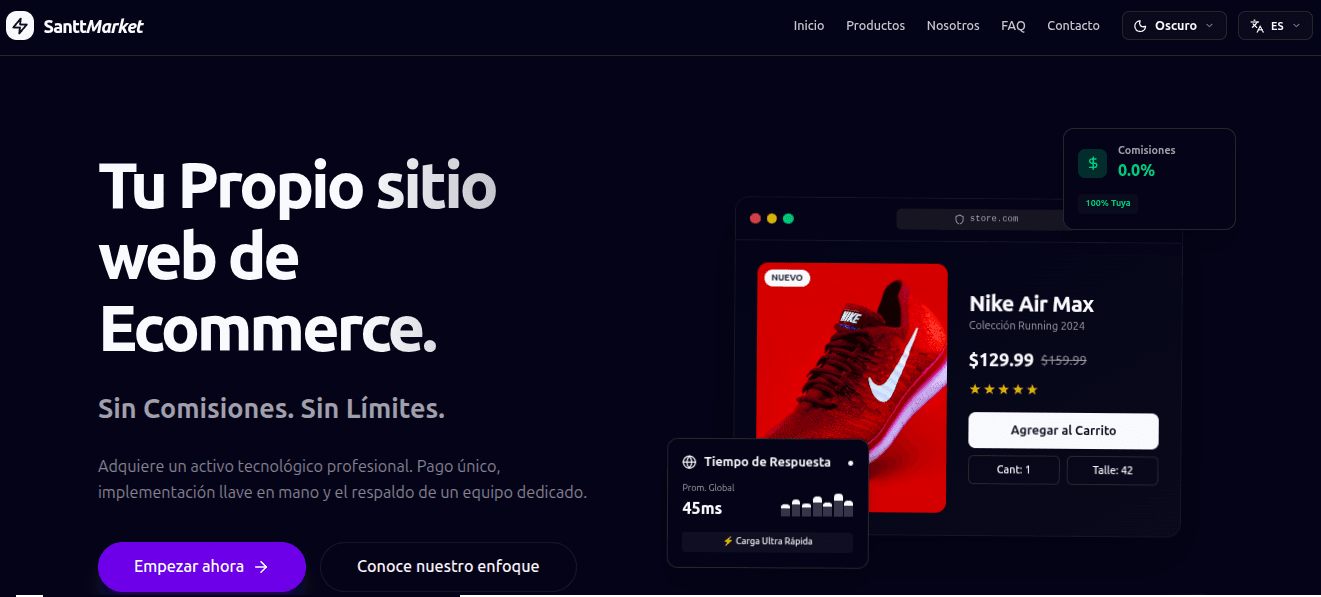Click the lightning icon in Carga Ultra Rápida badge
1321x597 pixels.
tap(727, 542)
